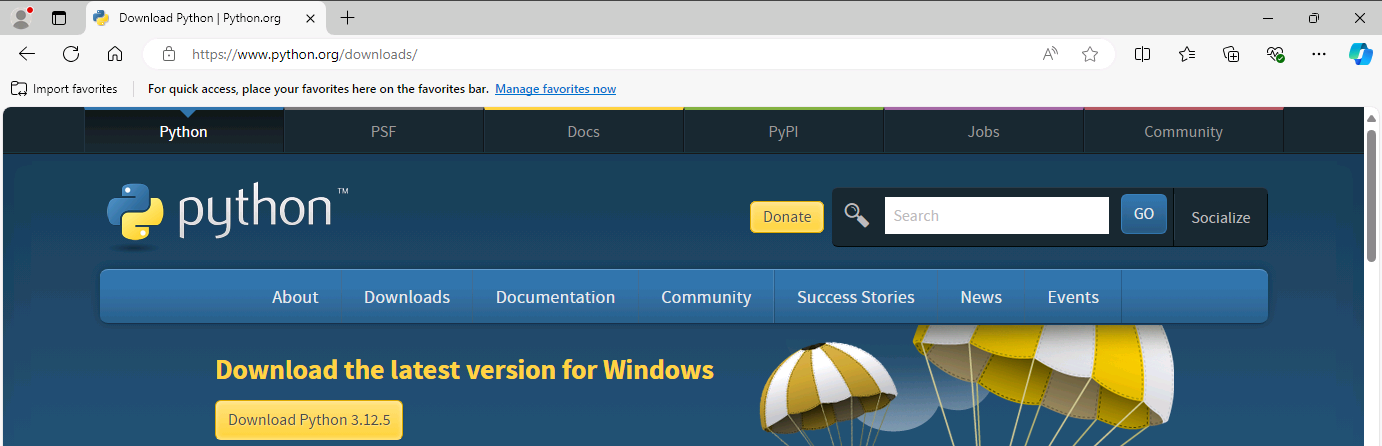
Task: Restore down the browser window
Action: 1314,18
